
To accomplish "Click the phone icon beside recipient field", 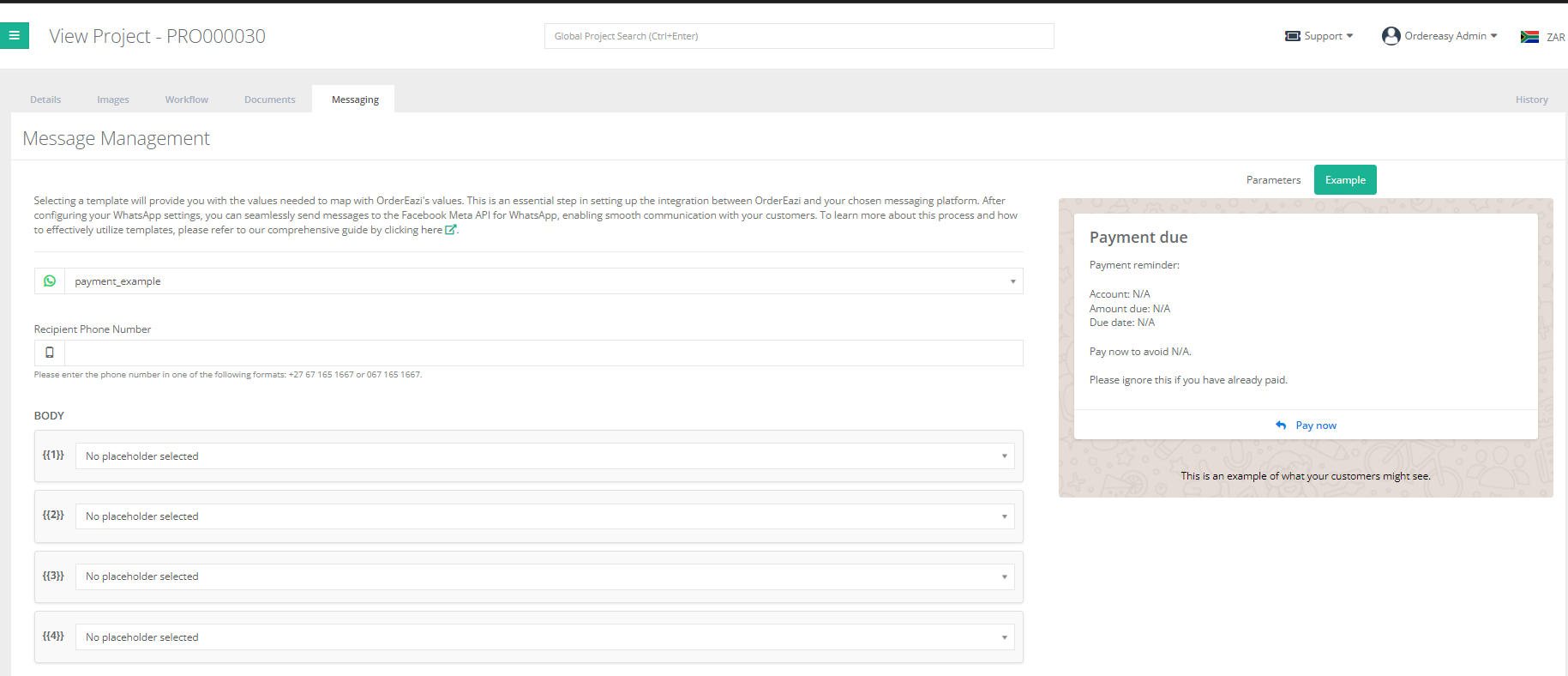I will 50,353.
